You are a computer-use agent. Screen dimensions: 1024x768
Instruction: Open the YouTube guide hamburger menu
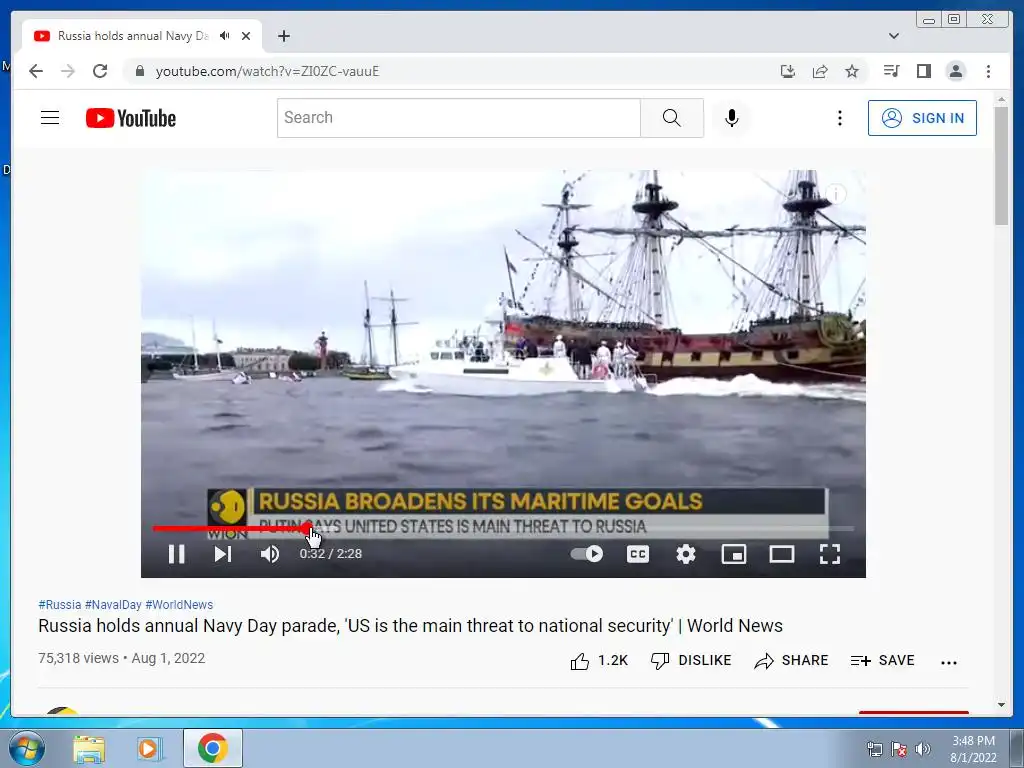point(50,118)
